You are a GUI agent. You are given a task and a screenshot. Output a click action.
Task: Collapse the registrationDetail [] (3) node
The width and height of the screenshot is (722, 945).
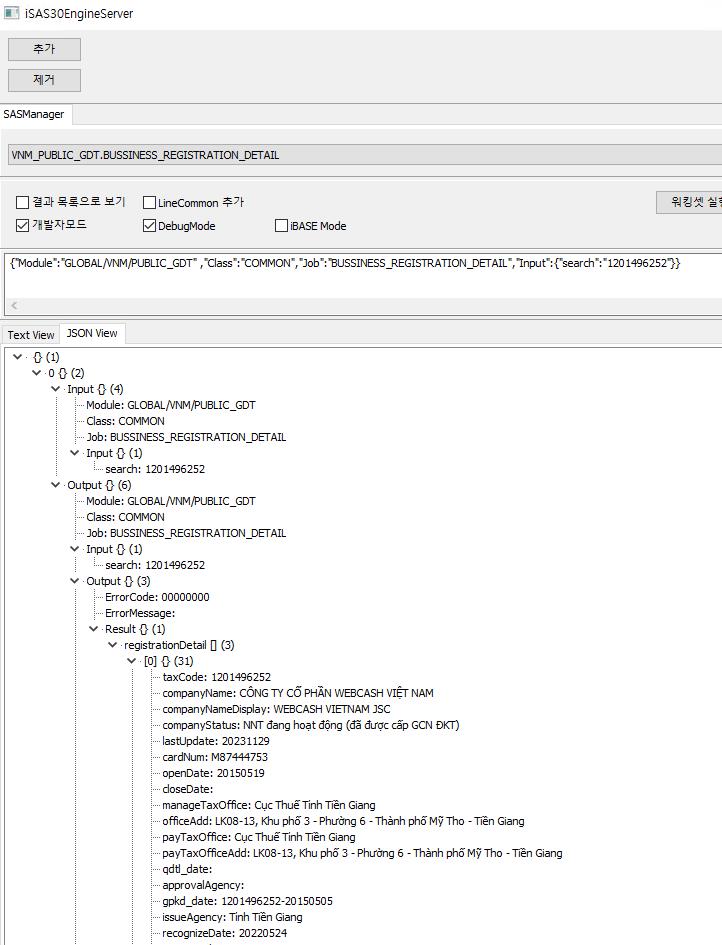coord(113,645)
